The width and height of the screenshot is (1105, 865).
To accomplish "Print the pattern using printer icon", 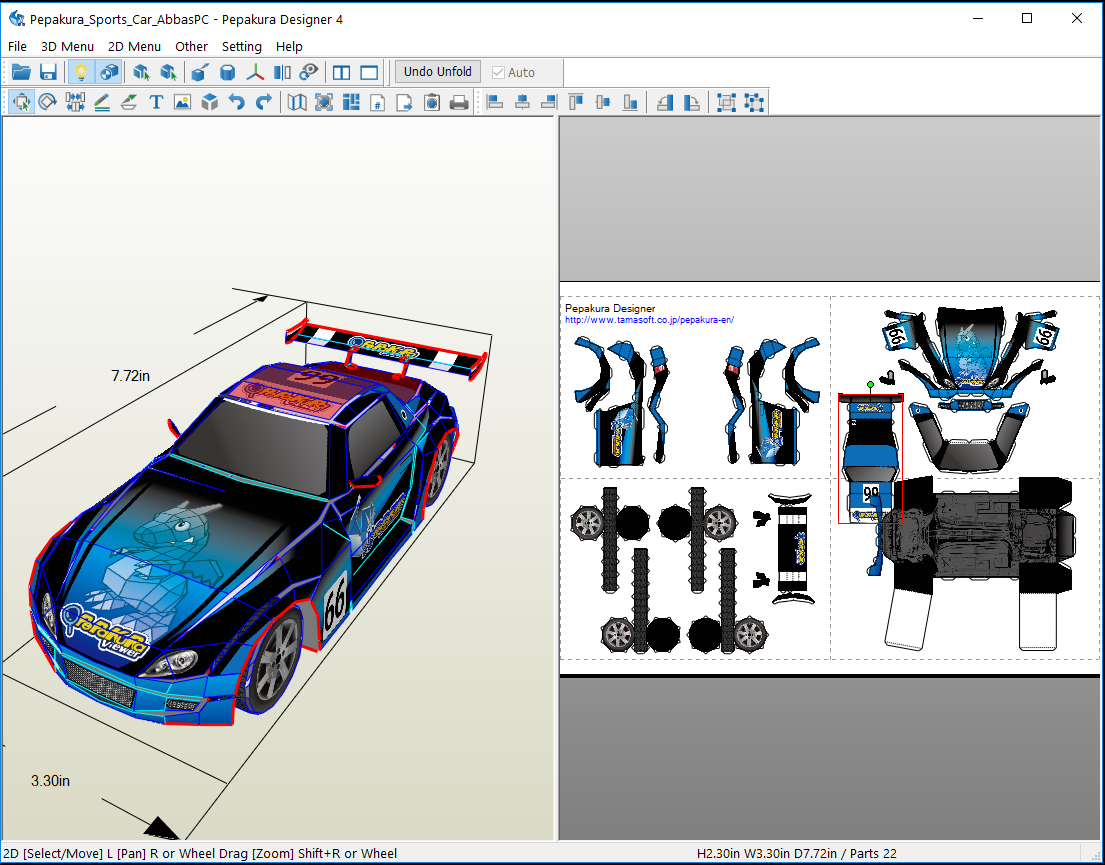I will click(x=459, y=102).
